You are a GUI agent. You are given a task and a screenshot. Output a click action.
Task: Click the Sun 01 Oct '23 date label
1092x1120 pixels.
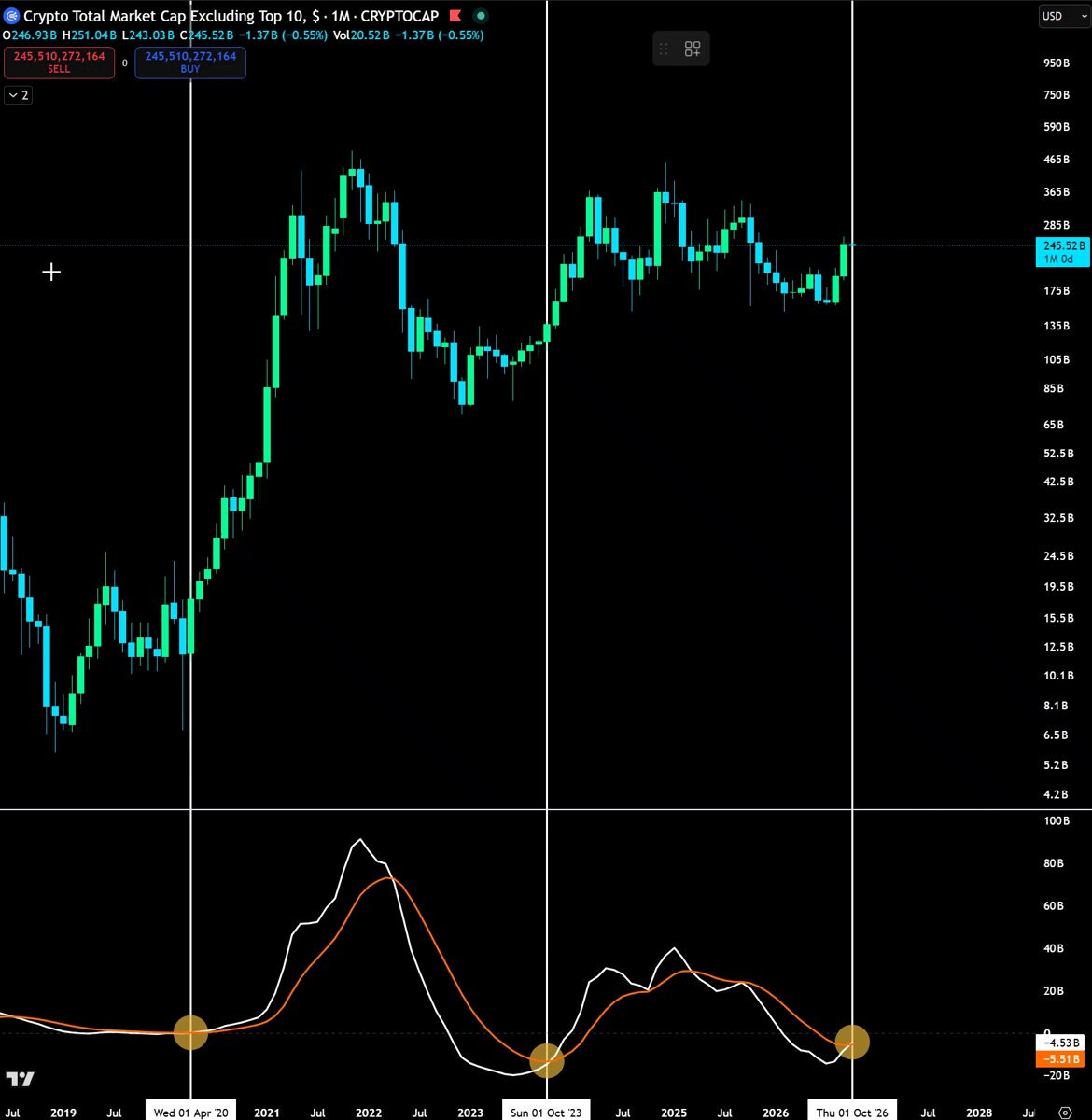(x=546, y=1113)
